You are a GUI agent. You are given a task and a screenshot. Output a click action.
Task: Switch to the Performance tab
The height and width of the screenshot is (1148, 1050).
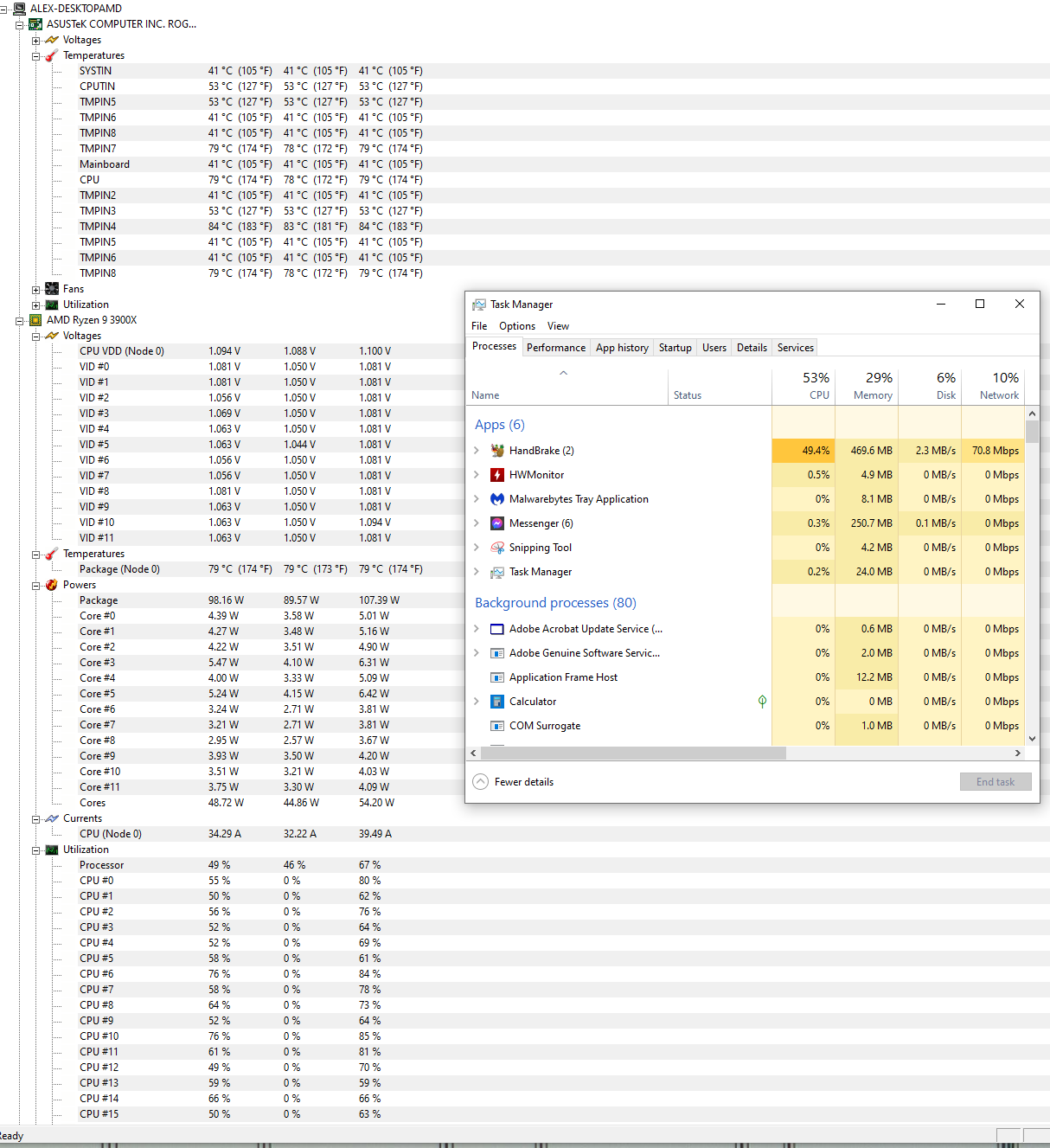[x=555, y=348]
